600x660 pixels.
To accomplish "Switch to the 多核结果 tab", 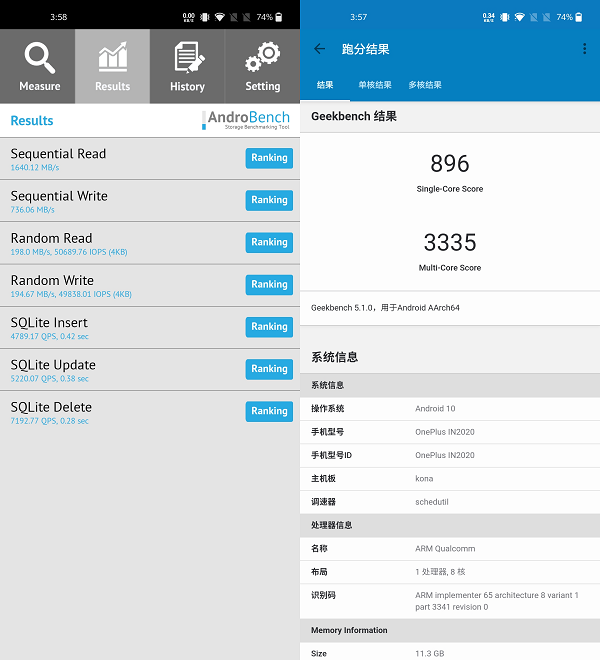I will (425, 85).
